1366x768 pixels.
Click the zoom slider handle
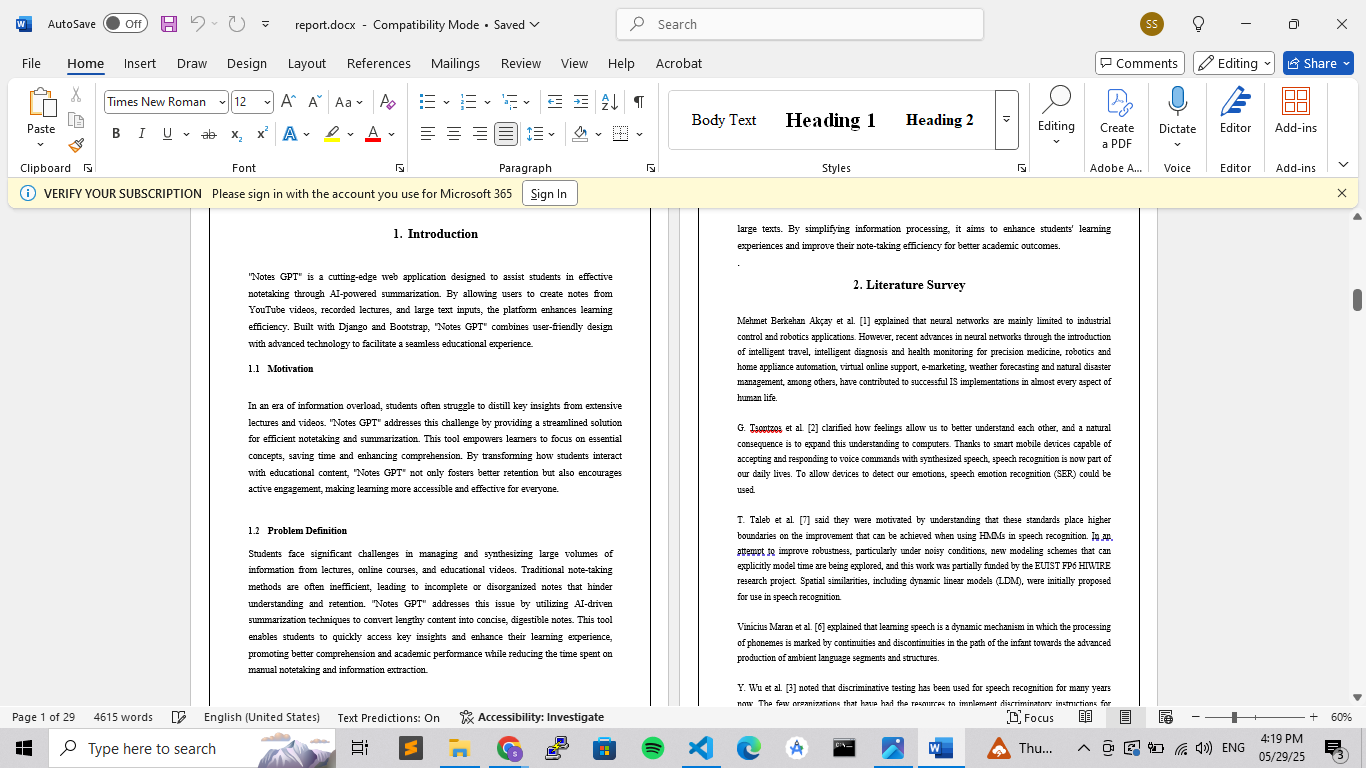(1234, 717)
